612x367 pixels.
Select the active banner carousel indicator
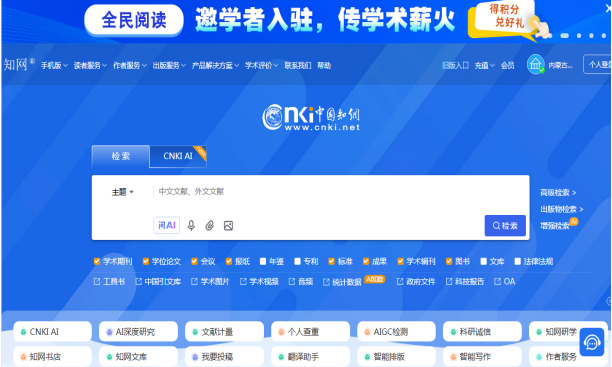pos(564,36)
